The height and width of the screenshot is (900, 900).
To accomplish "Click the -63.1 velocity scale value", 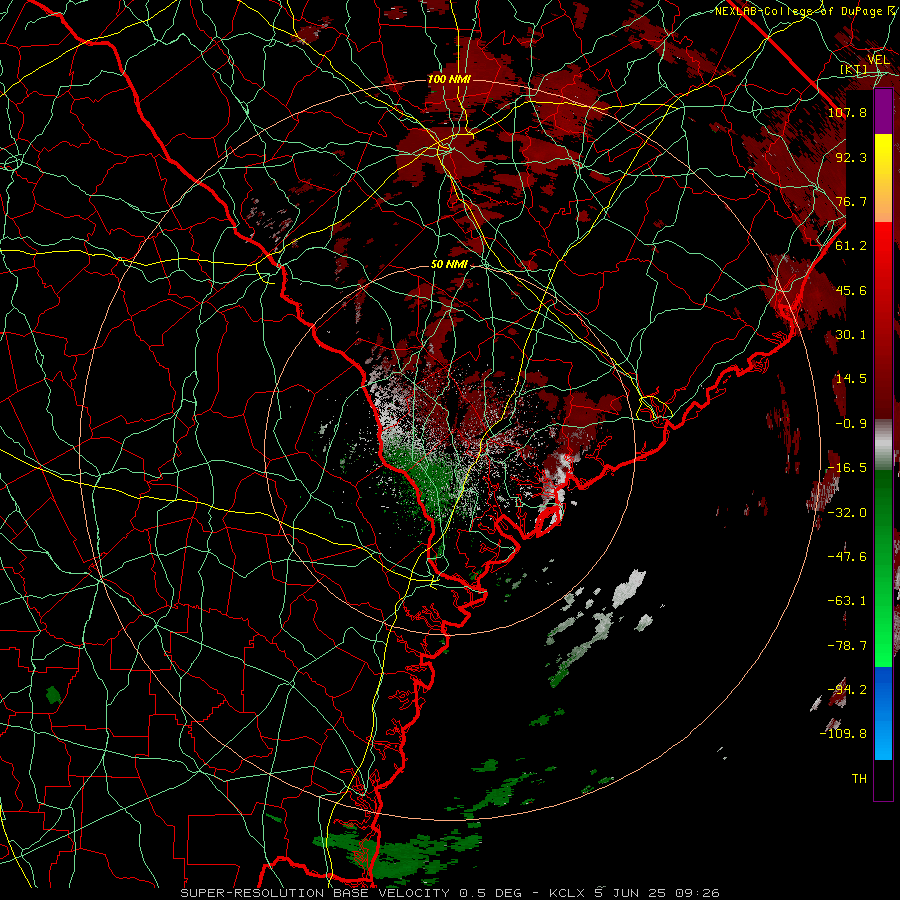I will point(847,601).
